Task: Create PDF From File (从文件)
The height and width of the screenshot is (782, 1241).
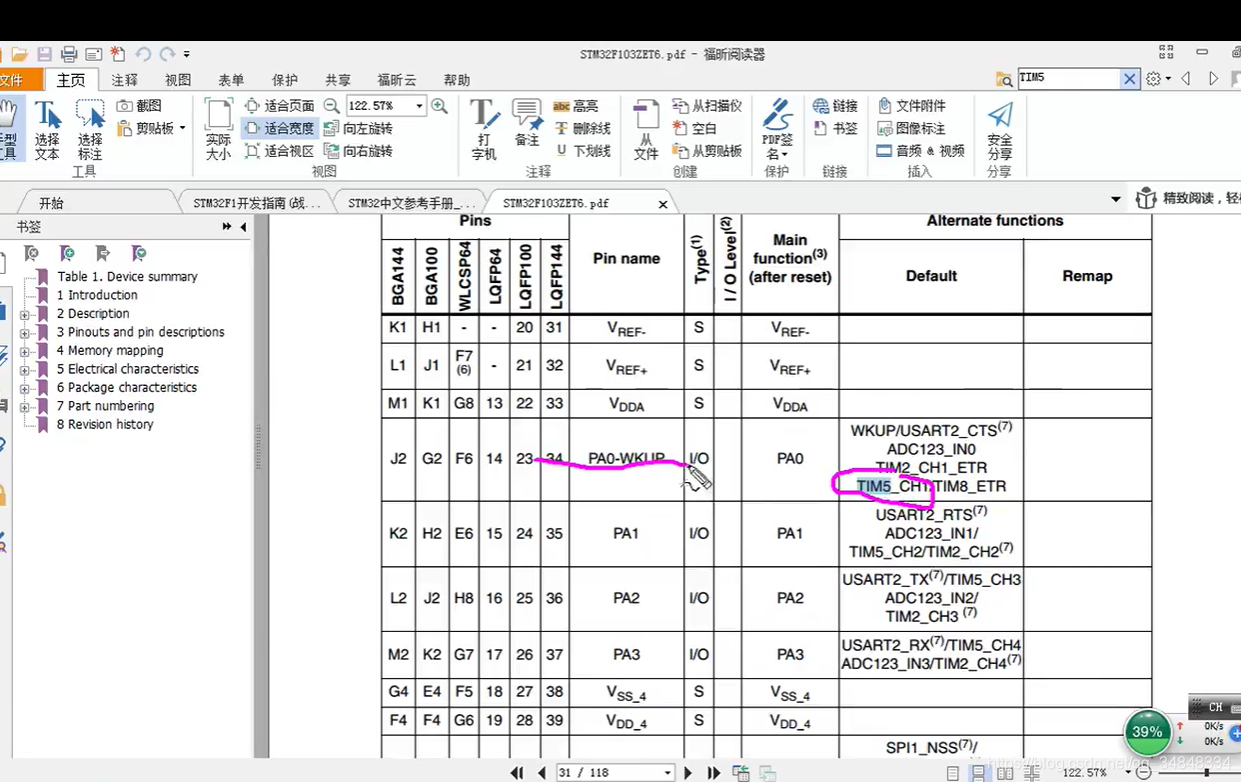Action: pyautogui.click(x=646, y=130)
